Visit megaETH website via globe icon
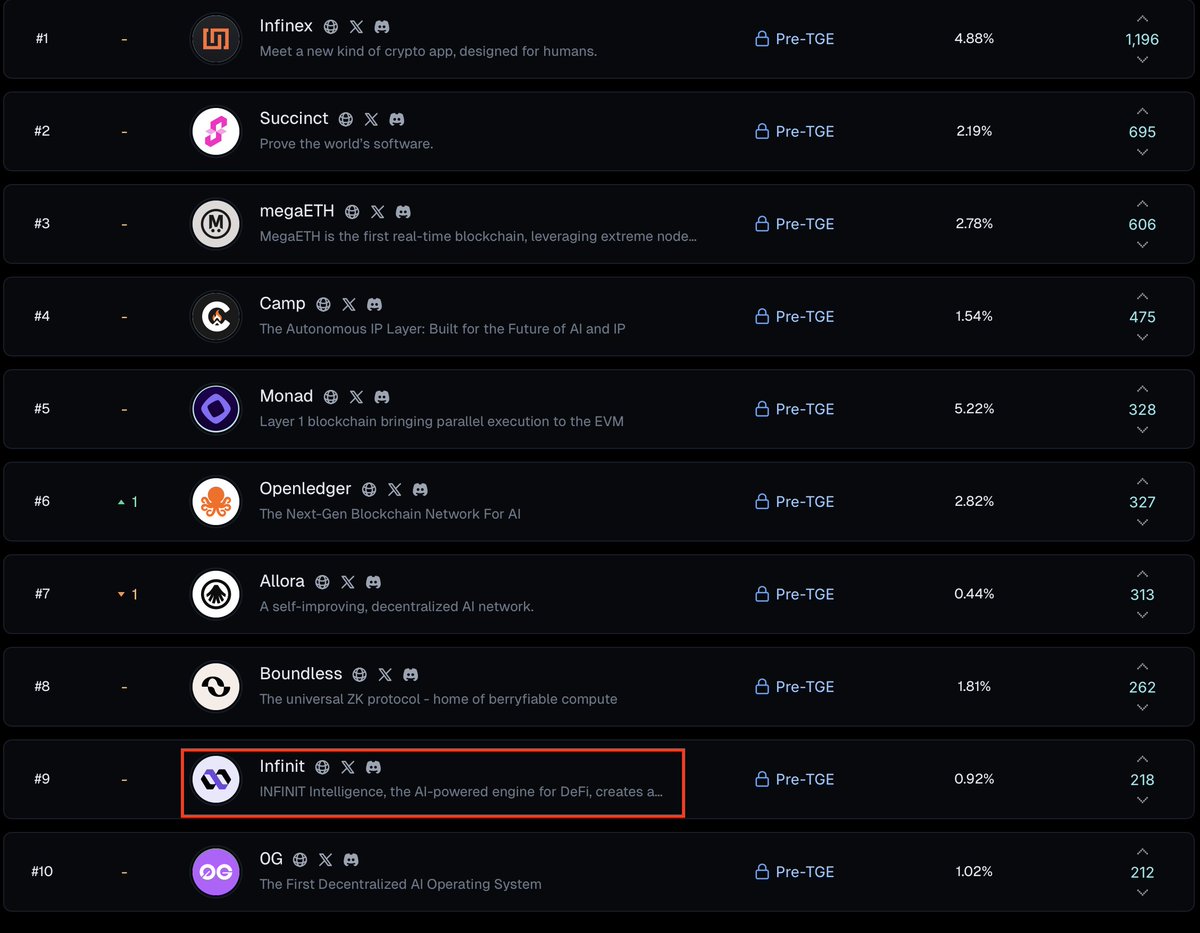 click(x=352, y=212)
